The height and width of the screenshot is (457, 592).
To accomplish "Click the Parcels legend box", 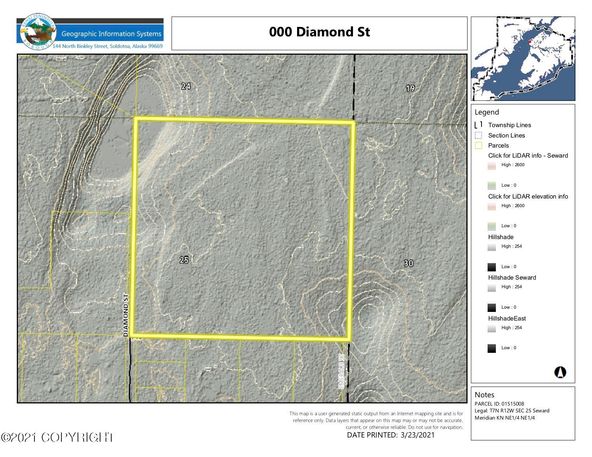I will [479, 145].
